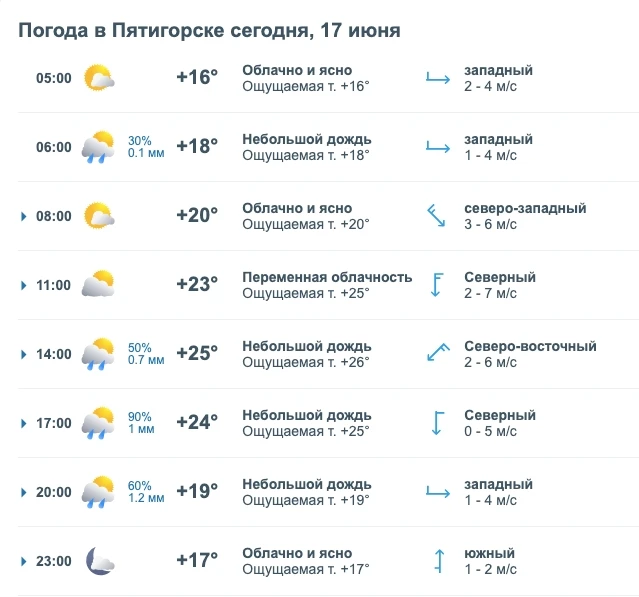Click the Погода в Пятигорске сегодня heading
Image resolution: width=639 pixels, height=597 pixels.
pyautogui.click(x=163, y=31)
